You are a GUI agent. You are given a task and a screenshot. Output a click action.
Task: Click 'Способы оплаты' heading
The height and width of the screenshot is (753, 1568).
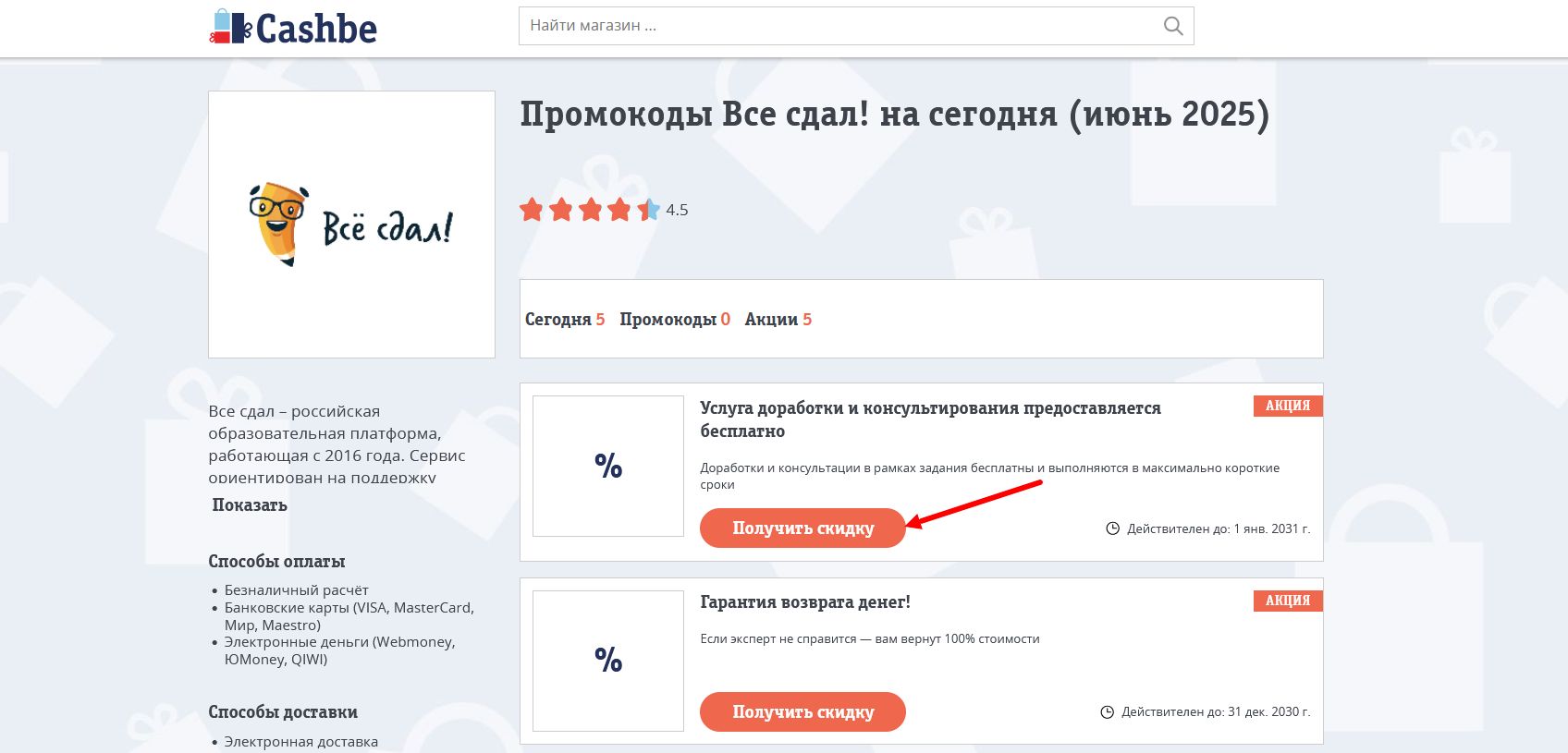pos(276,562)
